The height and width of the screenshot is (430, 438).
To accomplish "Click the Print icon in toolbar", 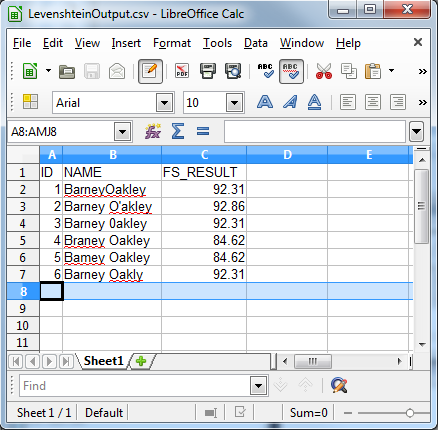I will (207, 71).
